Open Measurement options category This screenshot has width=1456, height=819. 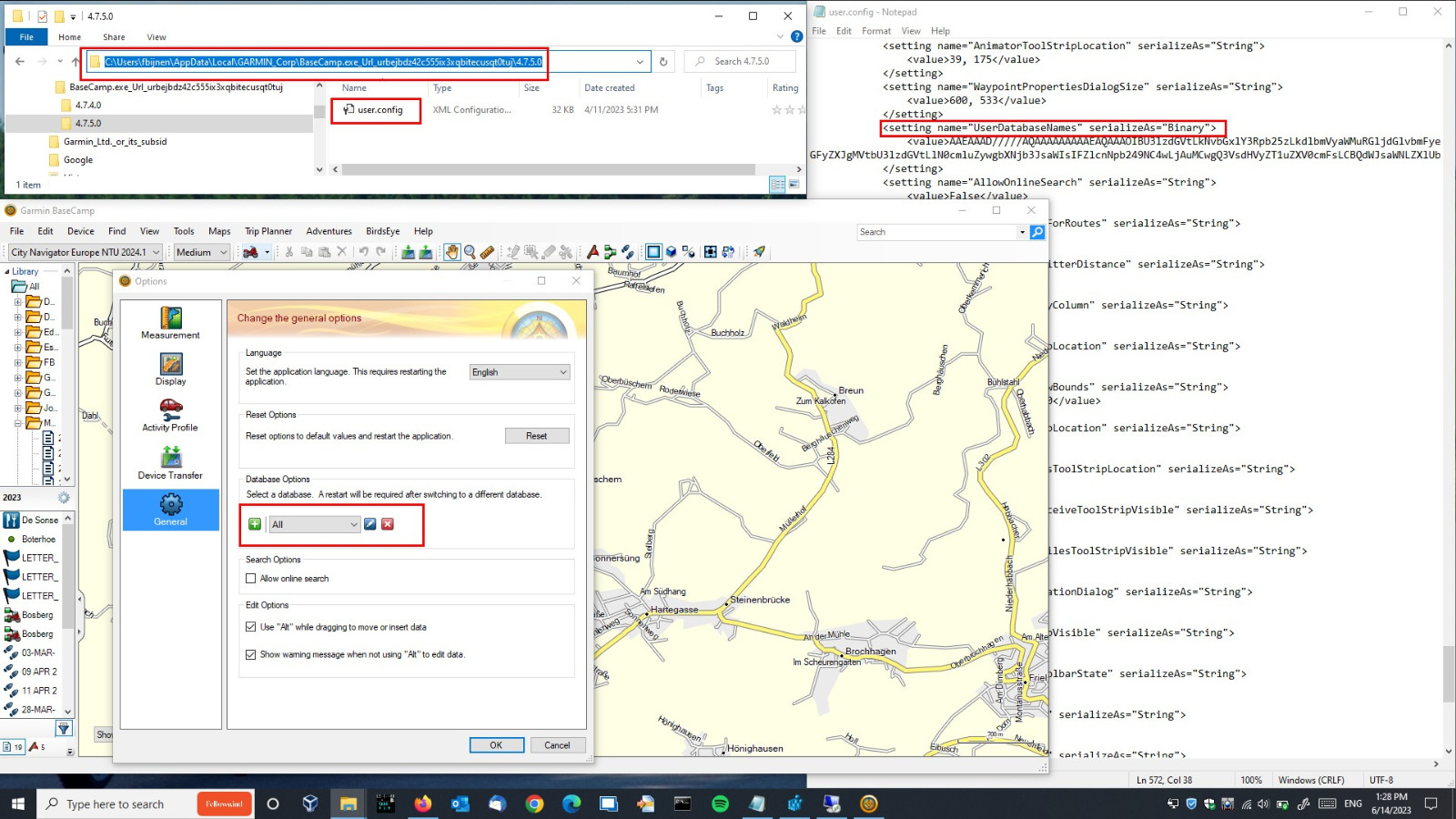coord(170,323)
